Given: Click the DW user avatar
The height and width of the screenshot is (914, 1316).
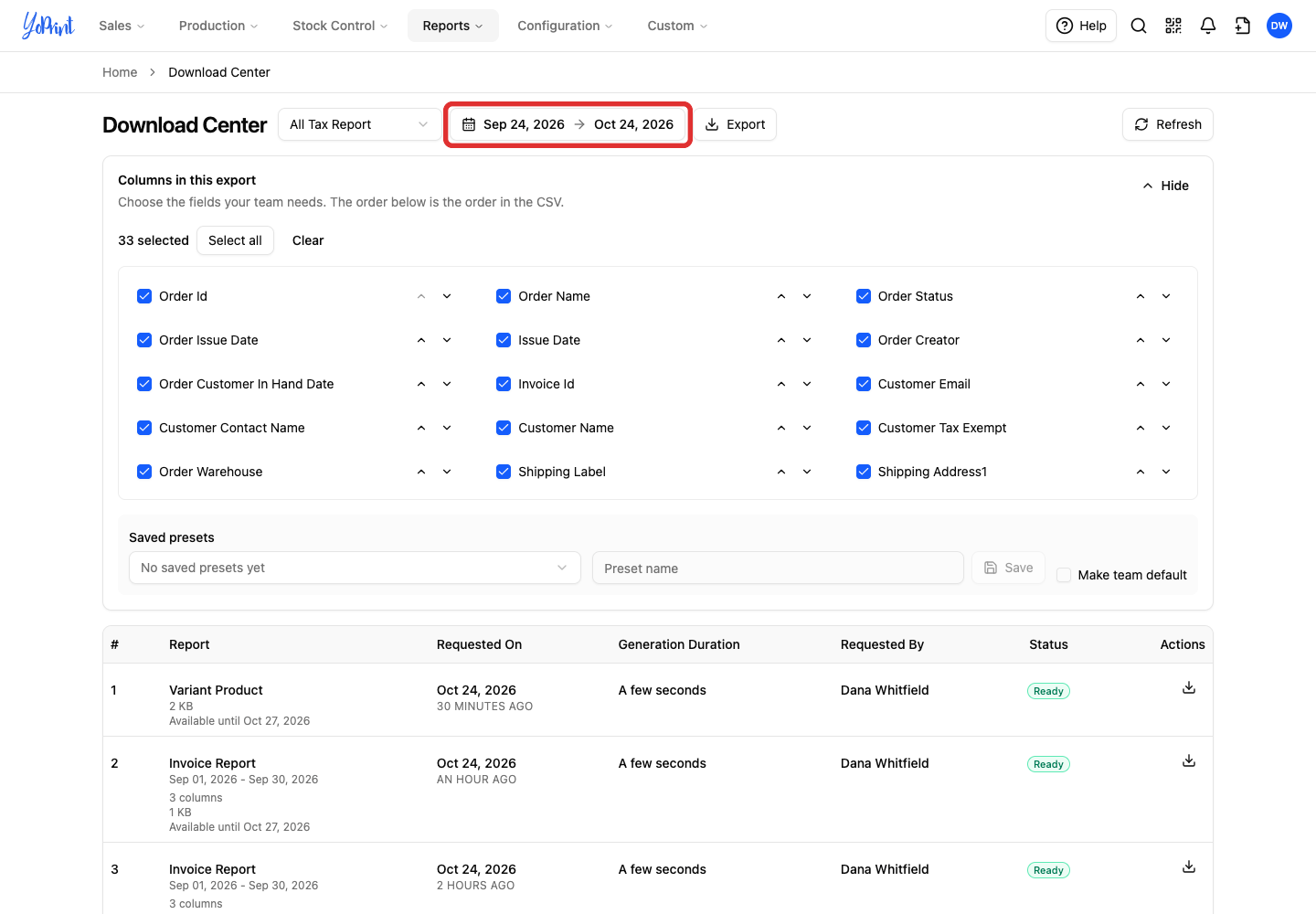Looking at the screenshot, I should [1279, 26].
